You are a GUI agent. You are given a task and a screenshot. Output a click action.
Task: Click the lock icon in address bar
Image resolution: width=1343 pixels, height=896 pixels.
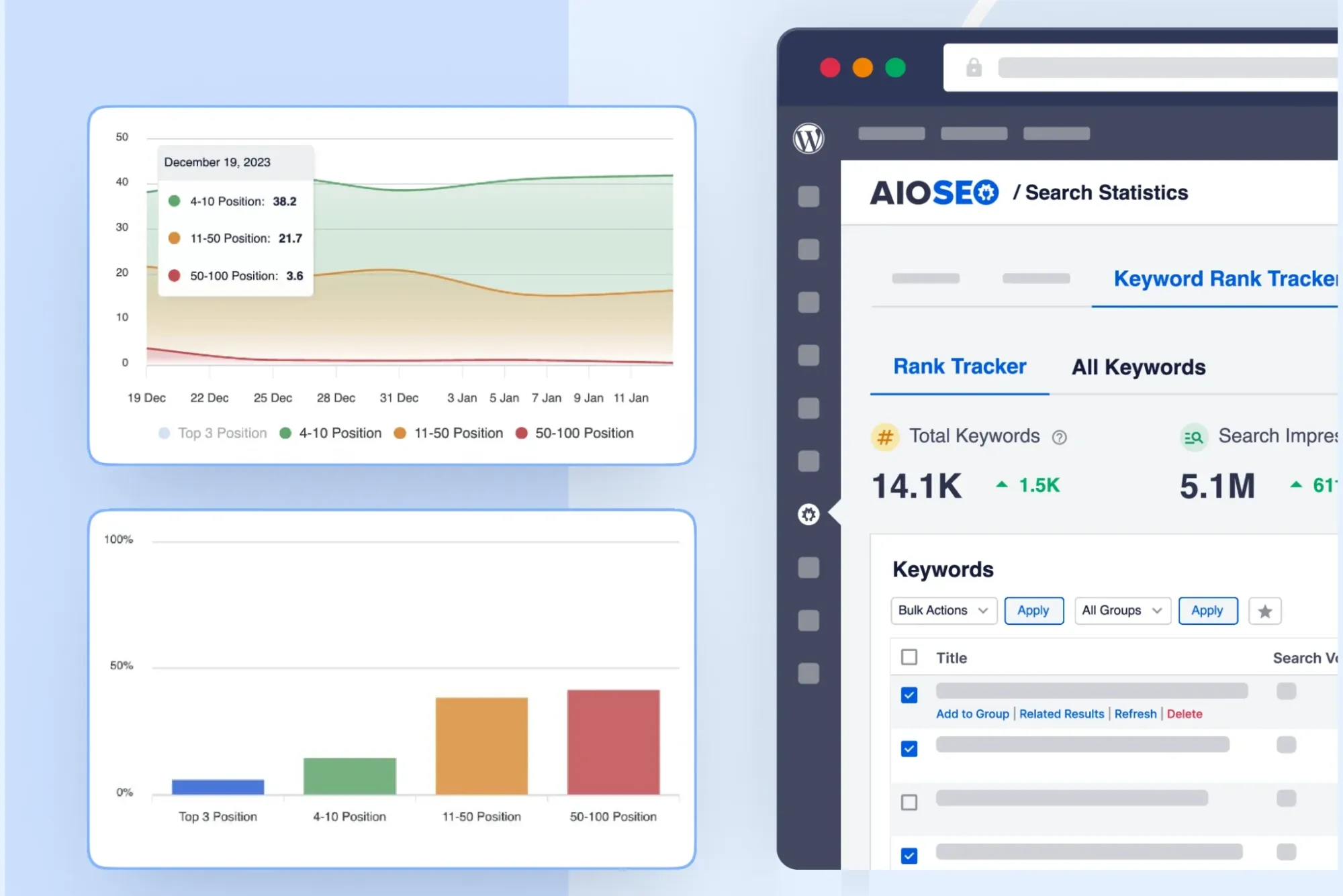974,67
